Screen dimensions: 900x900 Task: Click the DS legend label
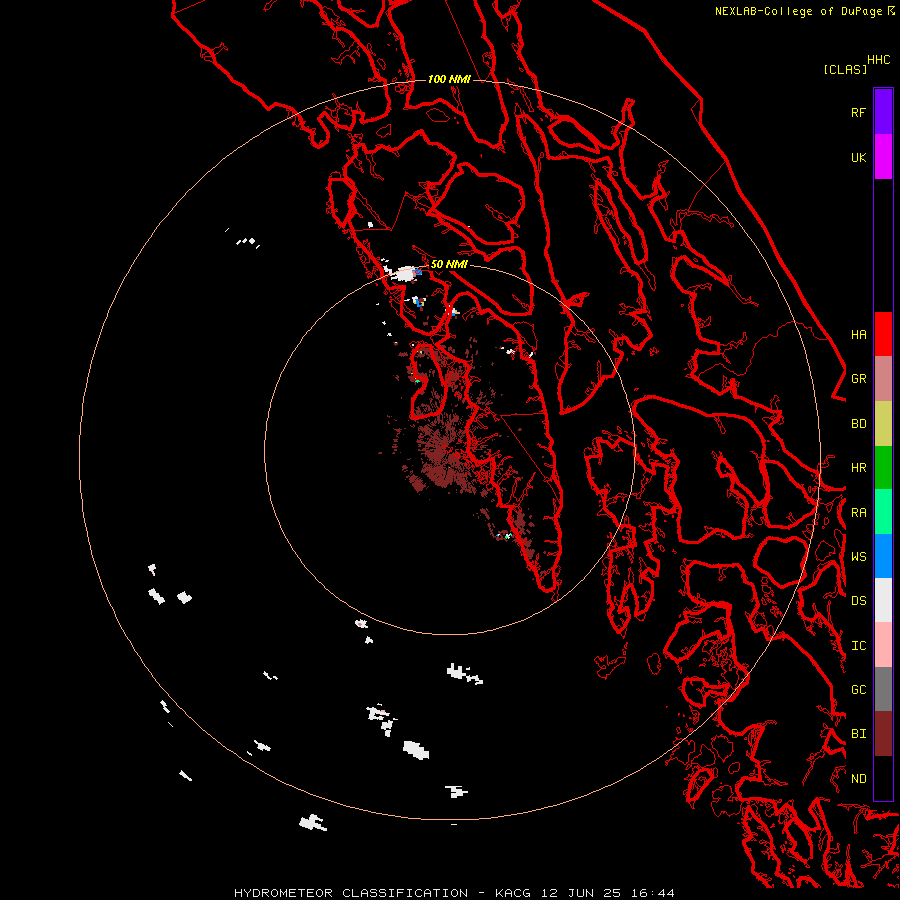point(858,600)
